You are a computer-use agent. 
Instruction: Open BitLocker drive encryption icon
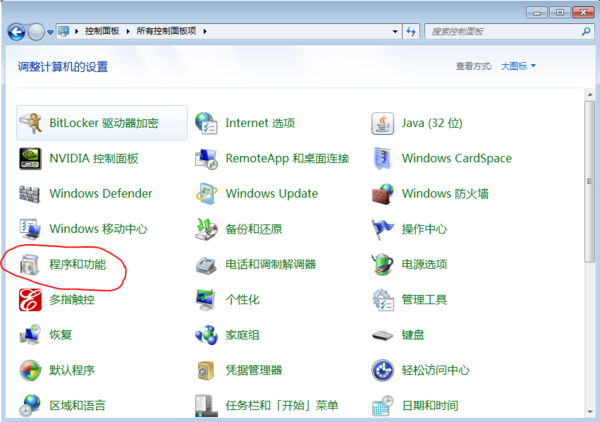click(x=30, y=123)
